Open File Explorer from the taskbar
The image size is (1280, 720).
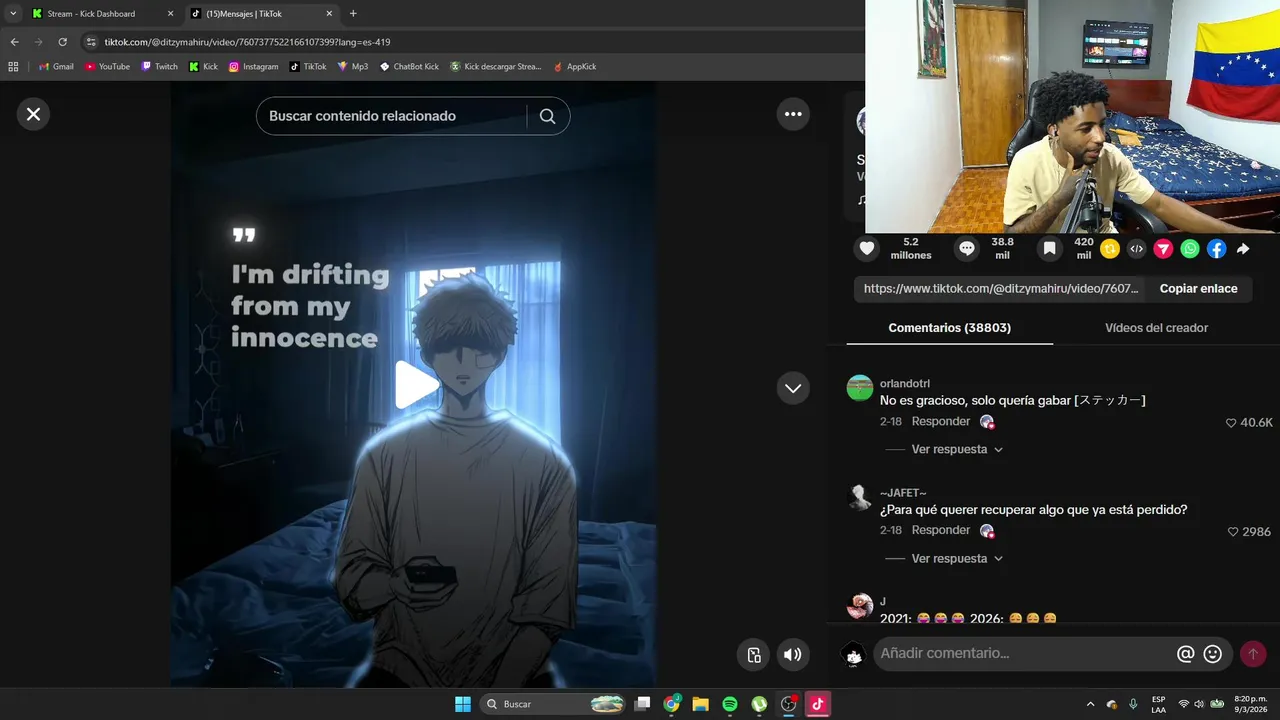tap(700, 704)
